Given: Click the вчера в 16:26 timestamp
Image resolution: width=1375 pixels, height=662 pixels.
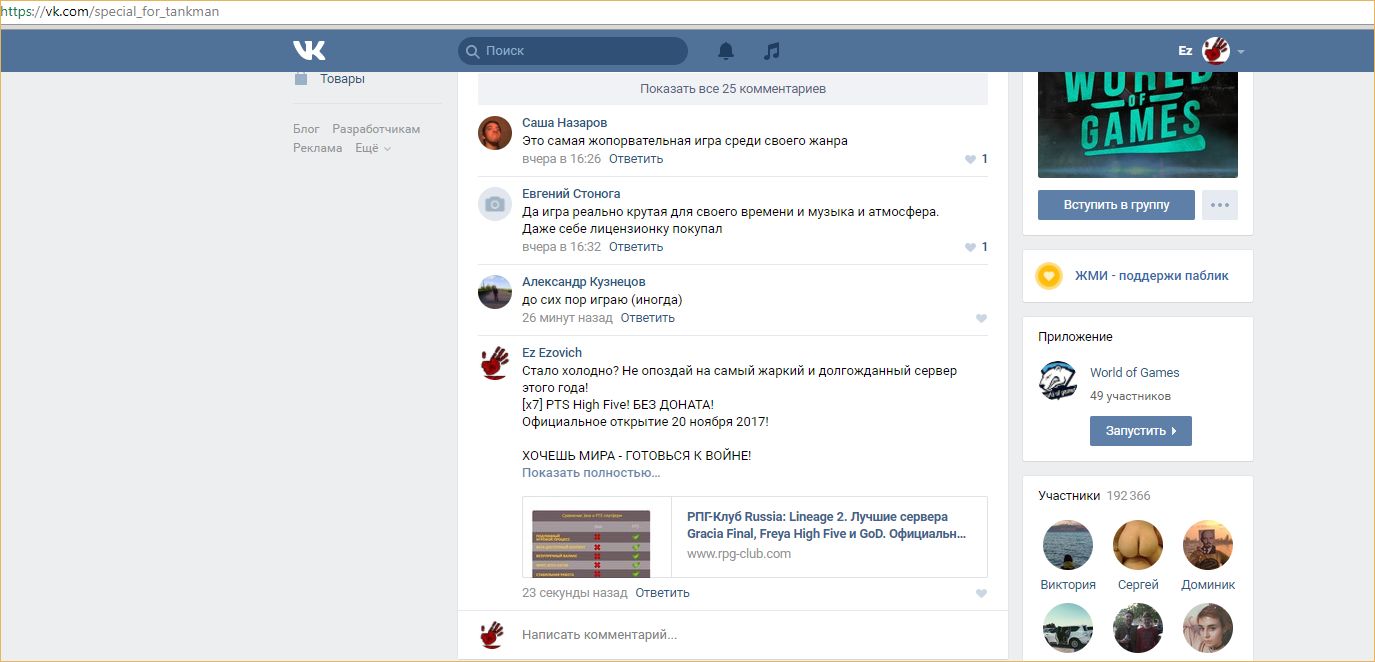Looking at the screenshot, I should (x=562, y=159).
